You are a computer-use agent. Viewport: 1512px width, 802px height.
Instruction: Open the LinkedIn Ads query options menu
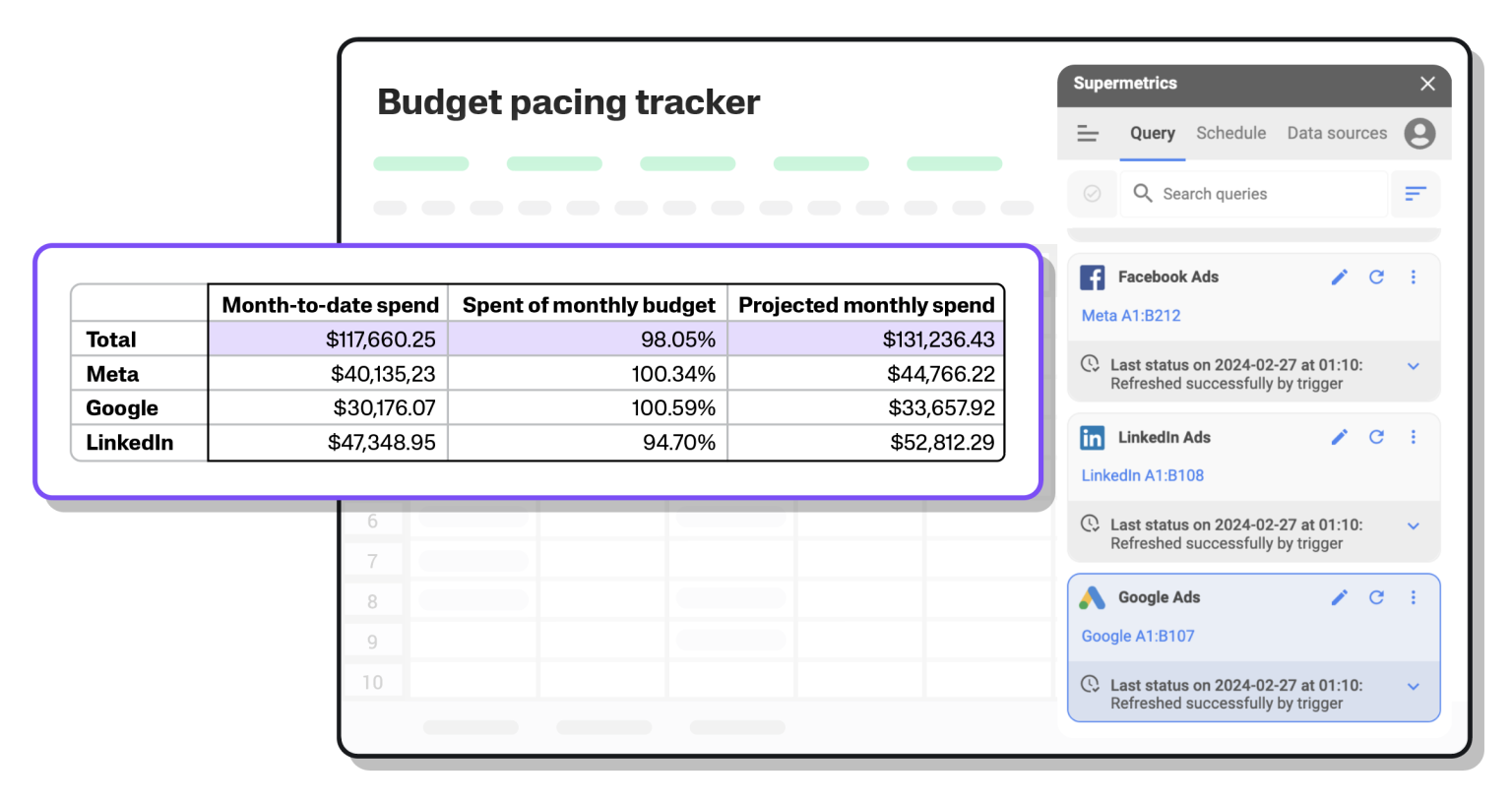click(x=1414, y=437)
